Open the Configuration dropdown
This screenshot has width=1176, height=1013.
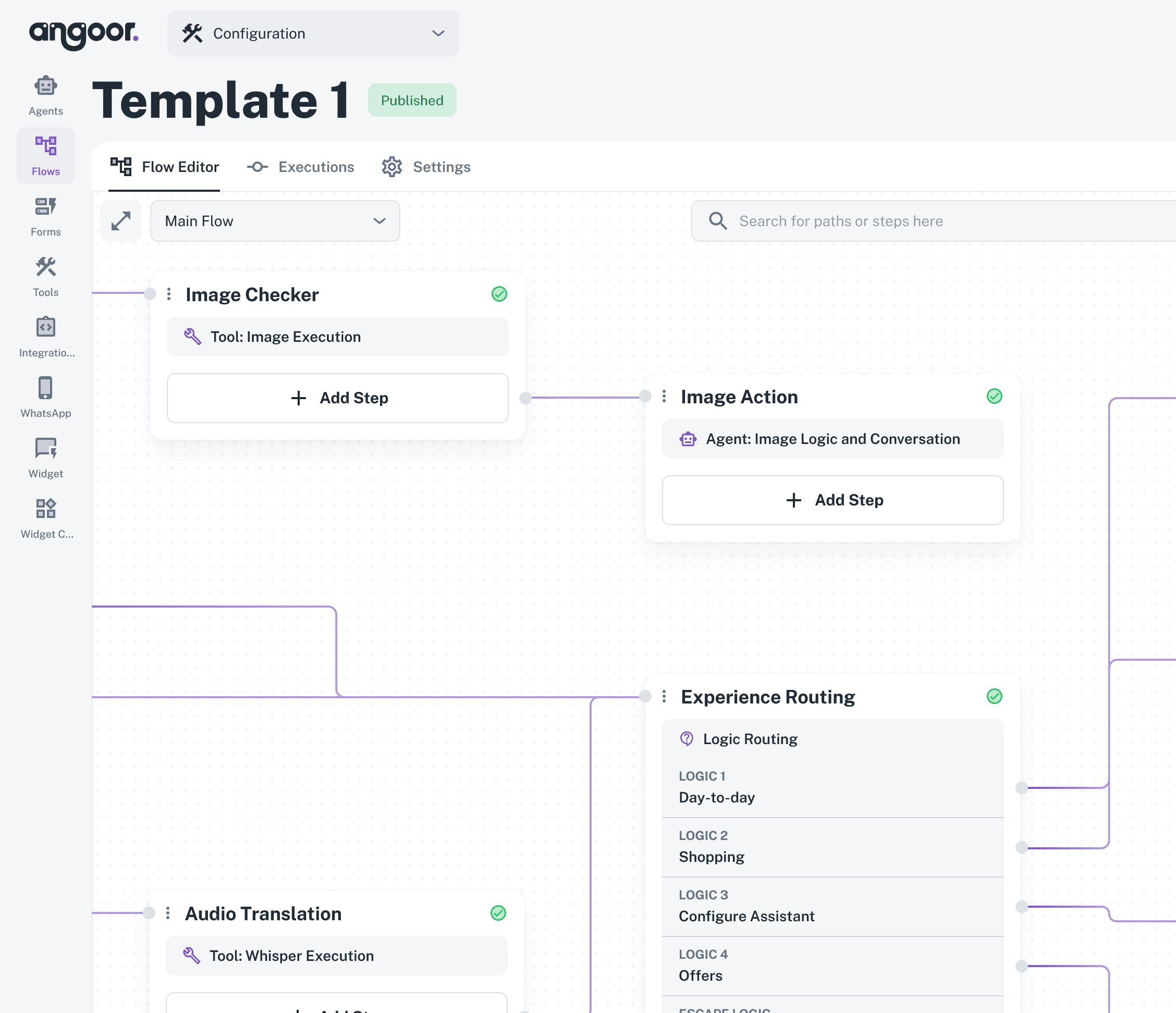(x=313, y=33)
